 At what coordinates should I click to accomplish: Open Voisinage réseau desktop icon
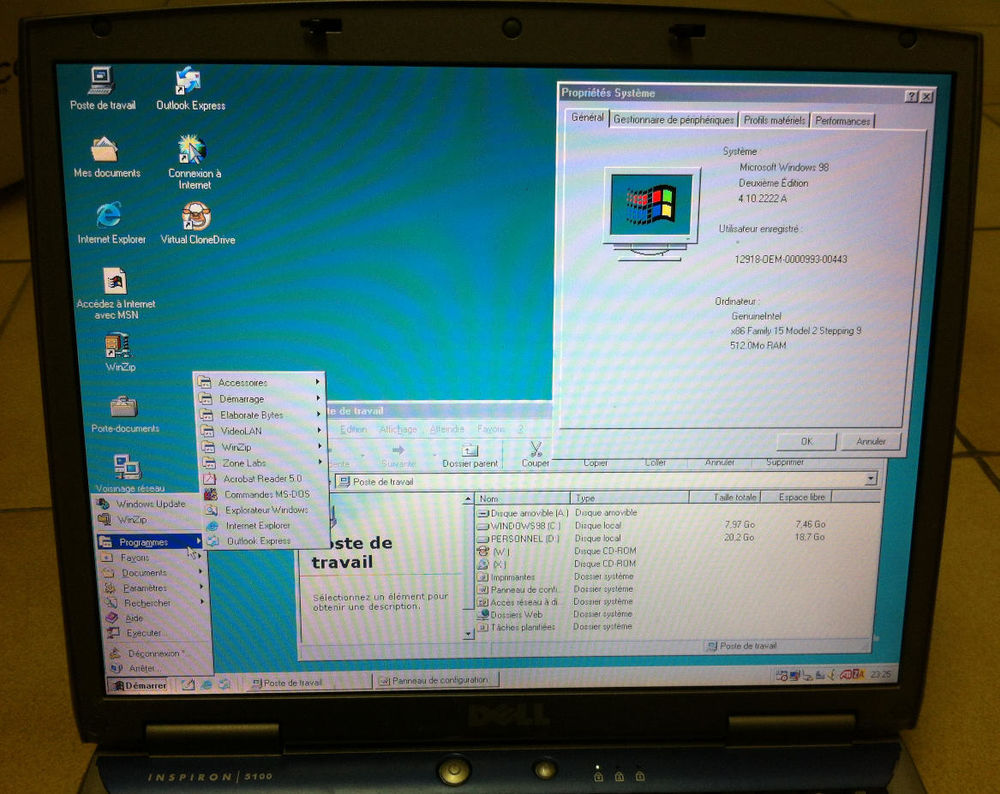(129, 473)
